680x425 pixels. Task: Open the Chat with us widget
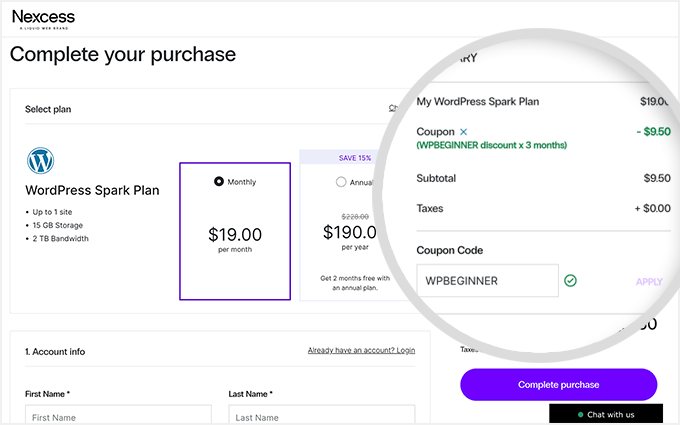tap(606, 414)
